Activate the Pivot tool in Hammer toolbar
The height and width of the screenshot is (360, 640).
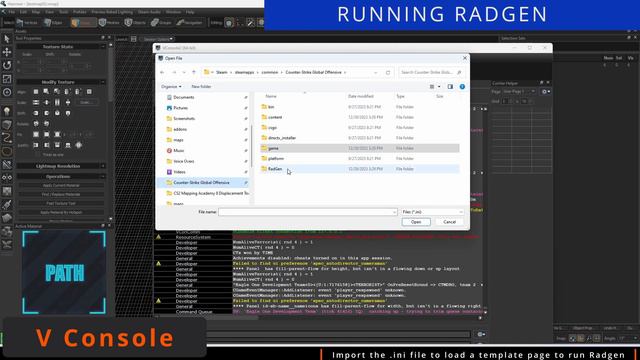point(7,92)
